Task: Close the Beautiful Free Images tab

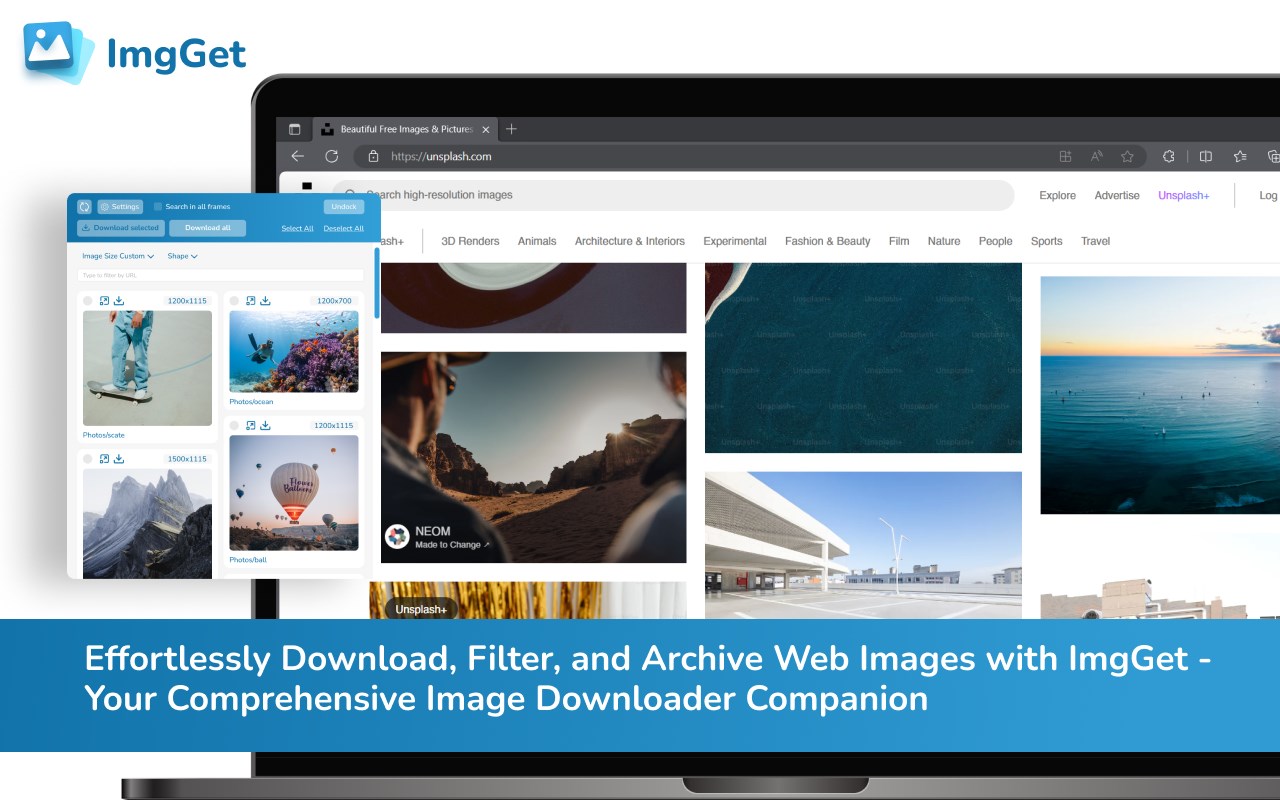Action: (486, 129)
